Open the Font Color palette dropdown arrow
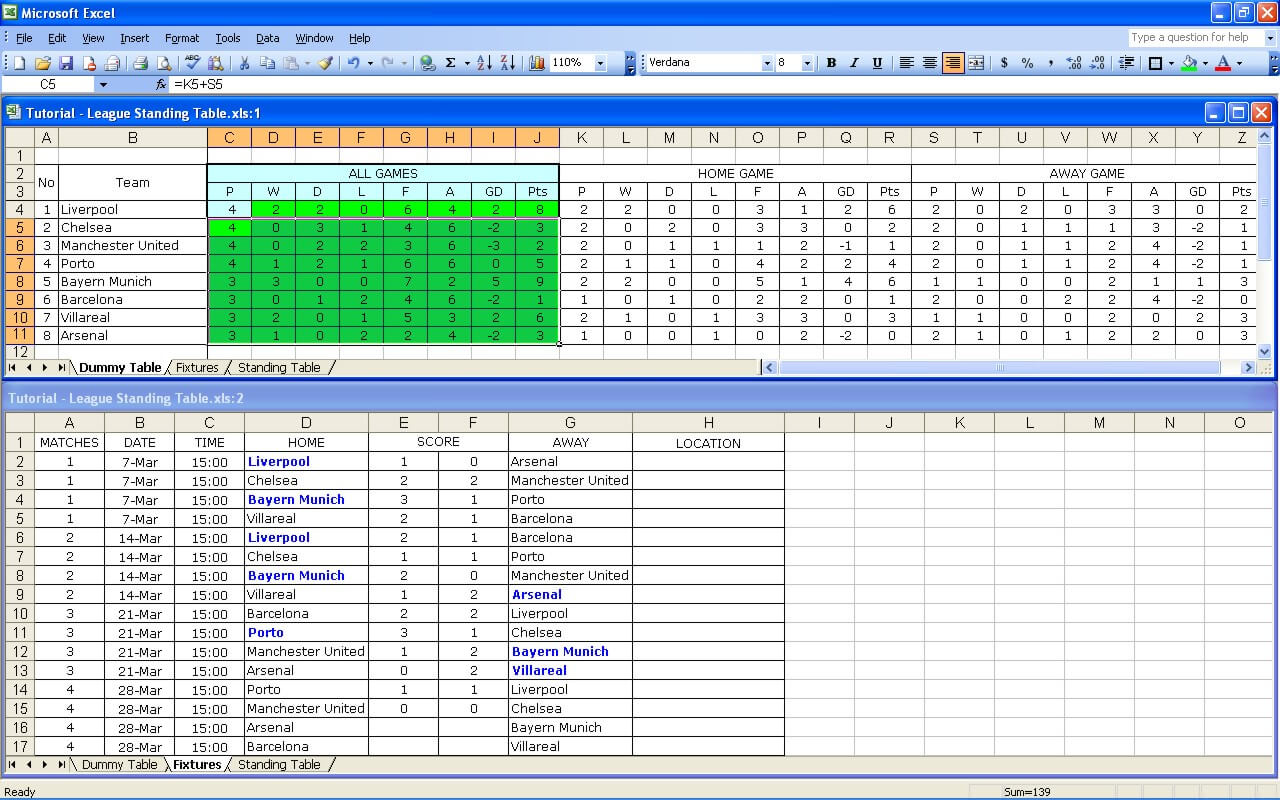Viewport: 1280px width, 800px height. (x=1239, y=62)
